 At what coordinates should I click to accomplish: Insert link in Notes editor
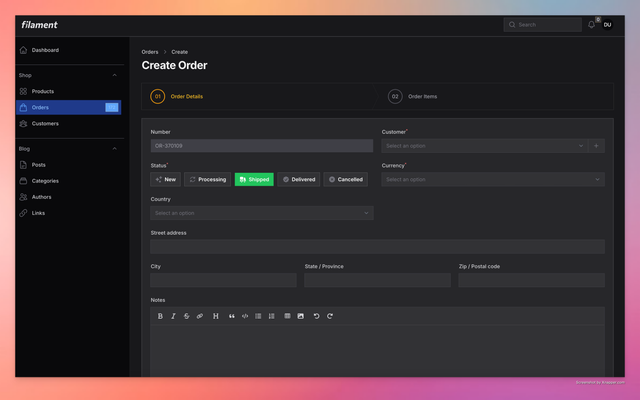(x=200, y=316)
